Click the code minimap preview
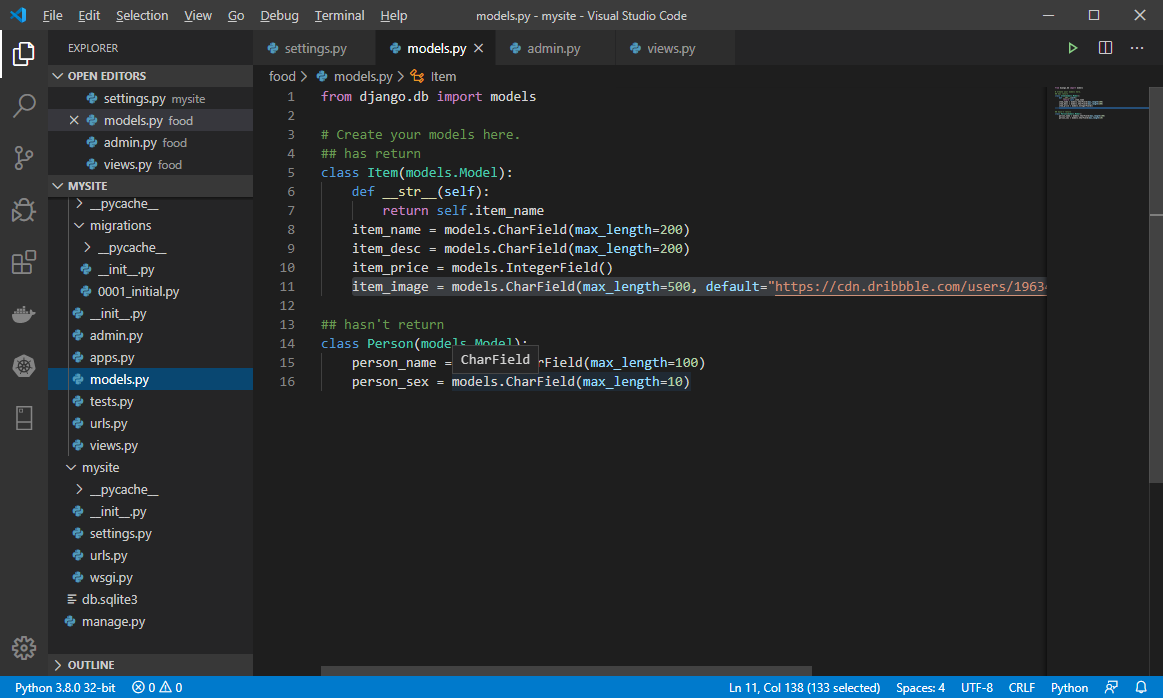Image resolution: width=1163 pixels, height=698 pixels. point(1098,104)
